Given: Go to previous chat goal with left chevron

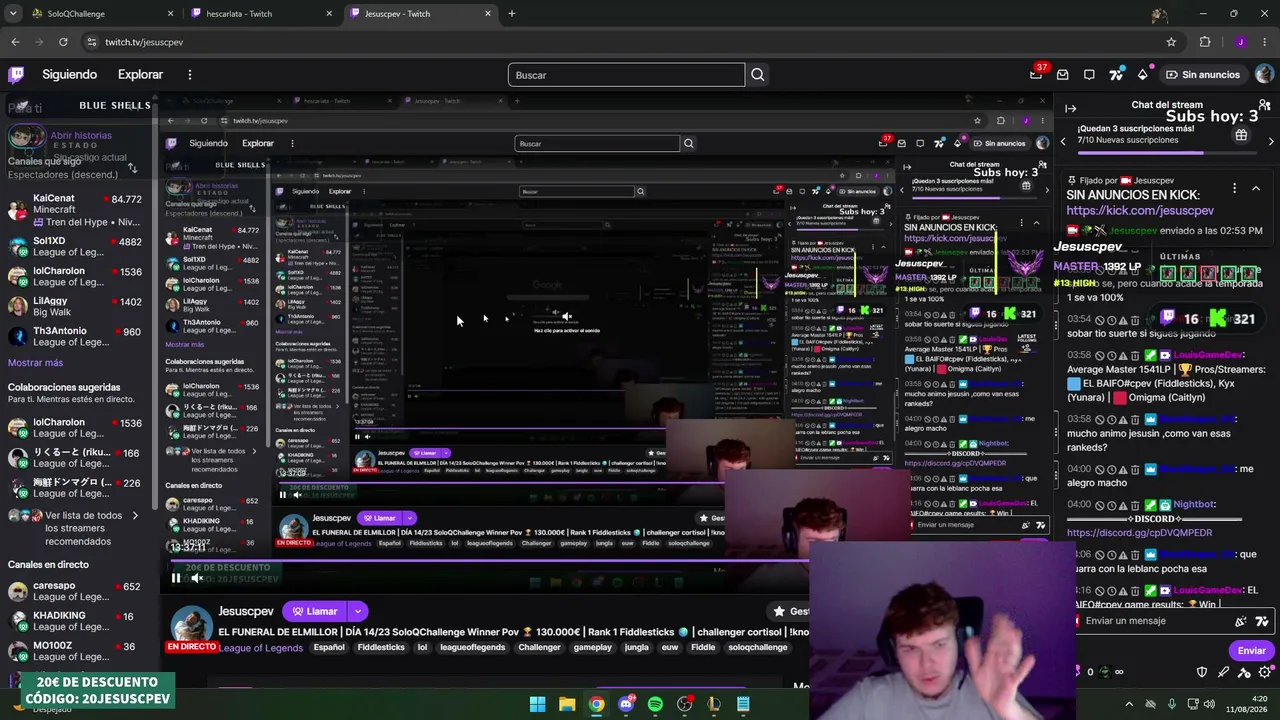Looking at the screenshot, I should (x=1063, y=141).
